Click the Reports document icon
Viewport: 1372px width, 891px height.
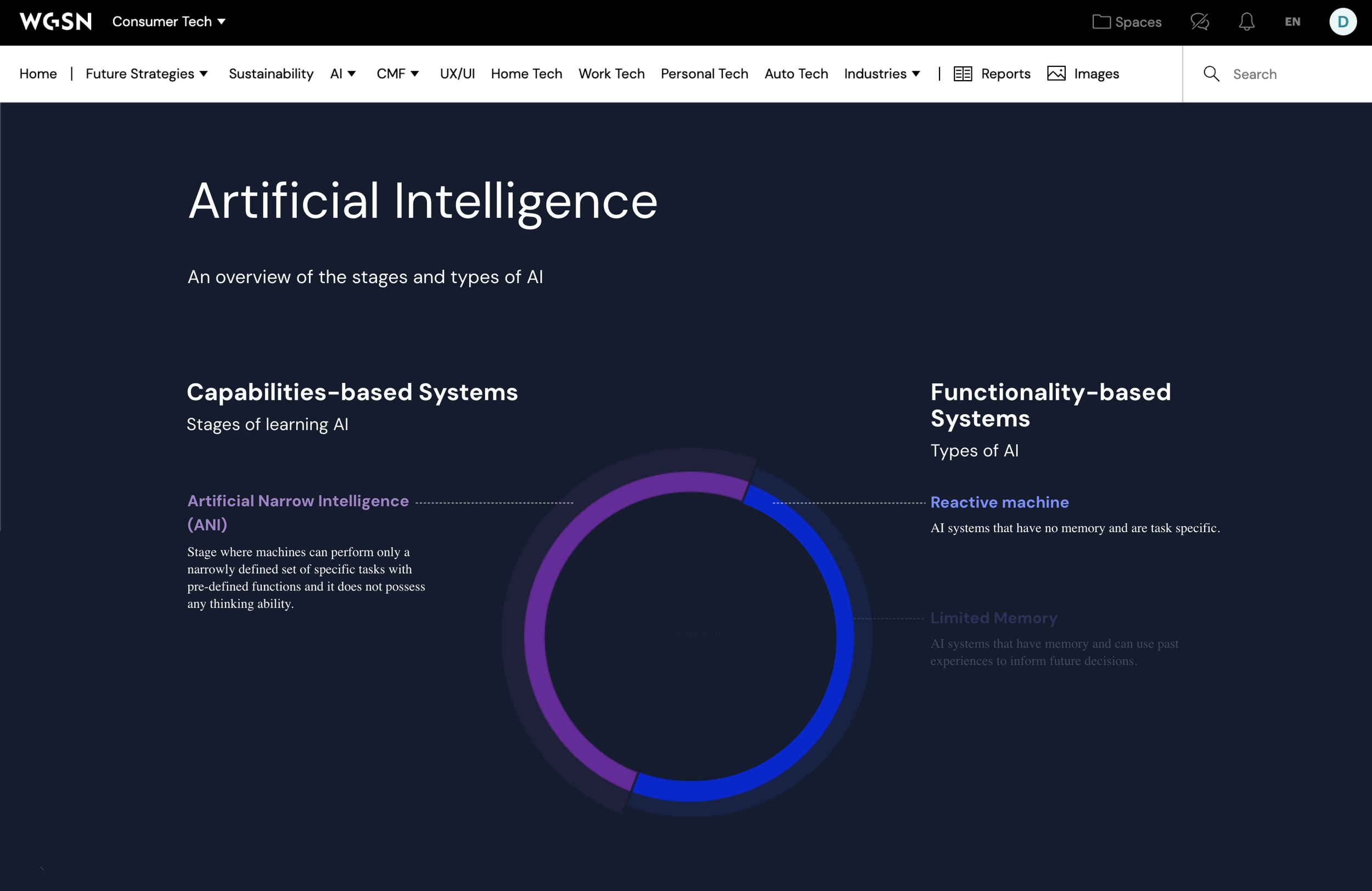pyautogui.click(x=962, y=74)
